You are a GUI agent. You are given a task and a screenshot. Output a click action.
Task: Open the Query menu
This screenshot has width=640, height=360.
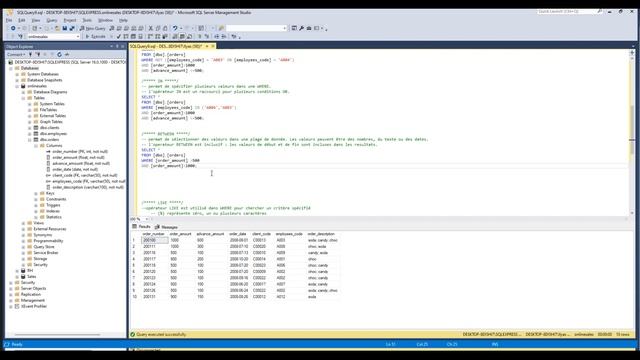click(x=52, y=20)
